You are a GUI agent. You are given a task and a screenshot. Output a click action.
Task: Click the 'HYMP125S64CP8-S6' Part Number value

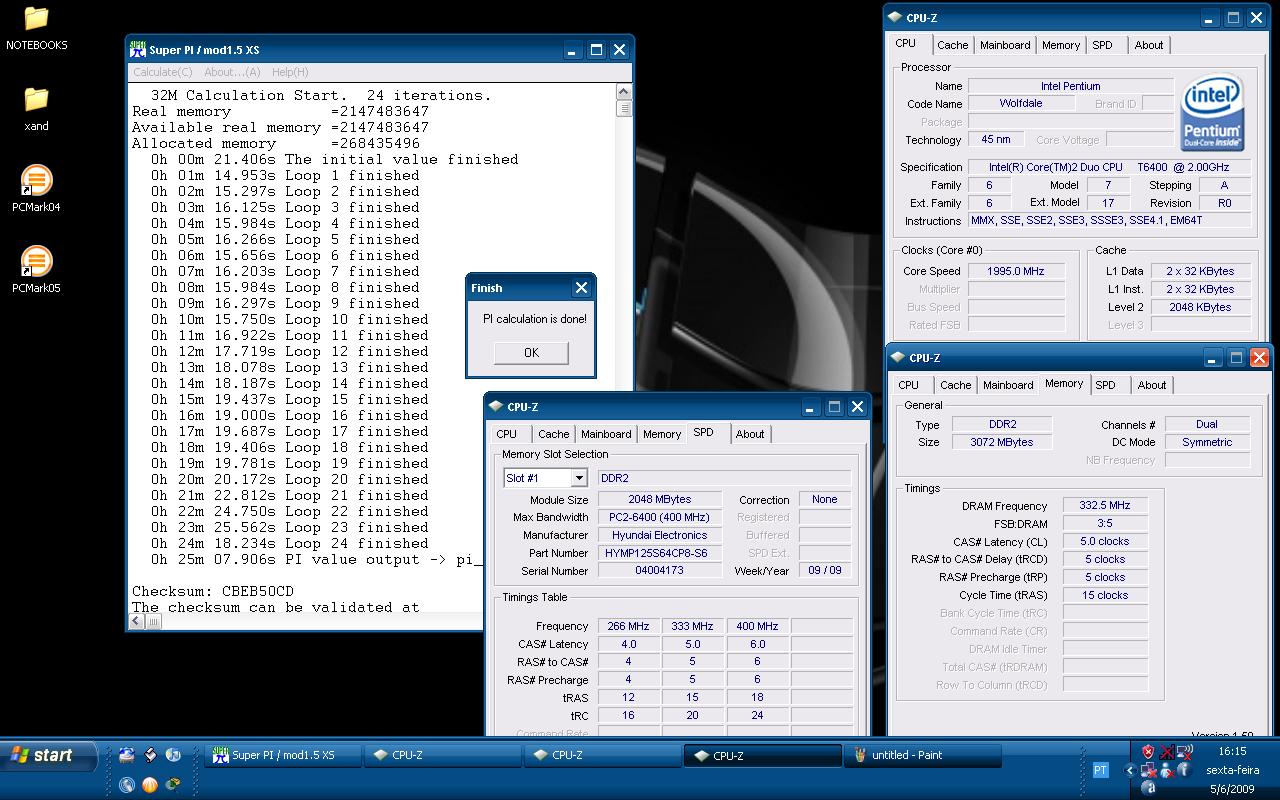click(660, 553)
